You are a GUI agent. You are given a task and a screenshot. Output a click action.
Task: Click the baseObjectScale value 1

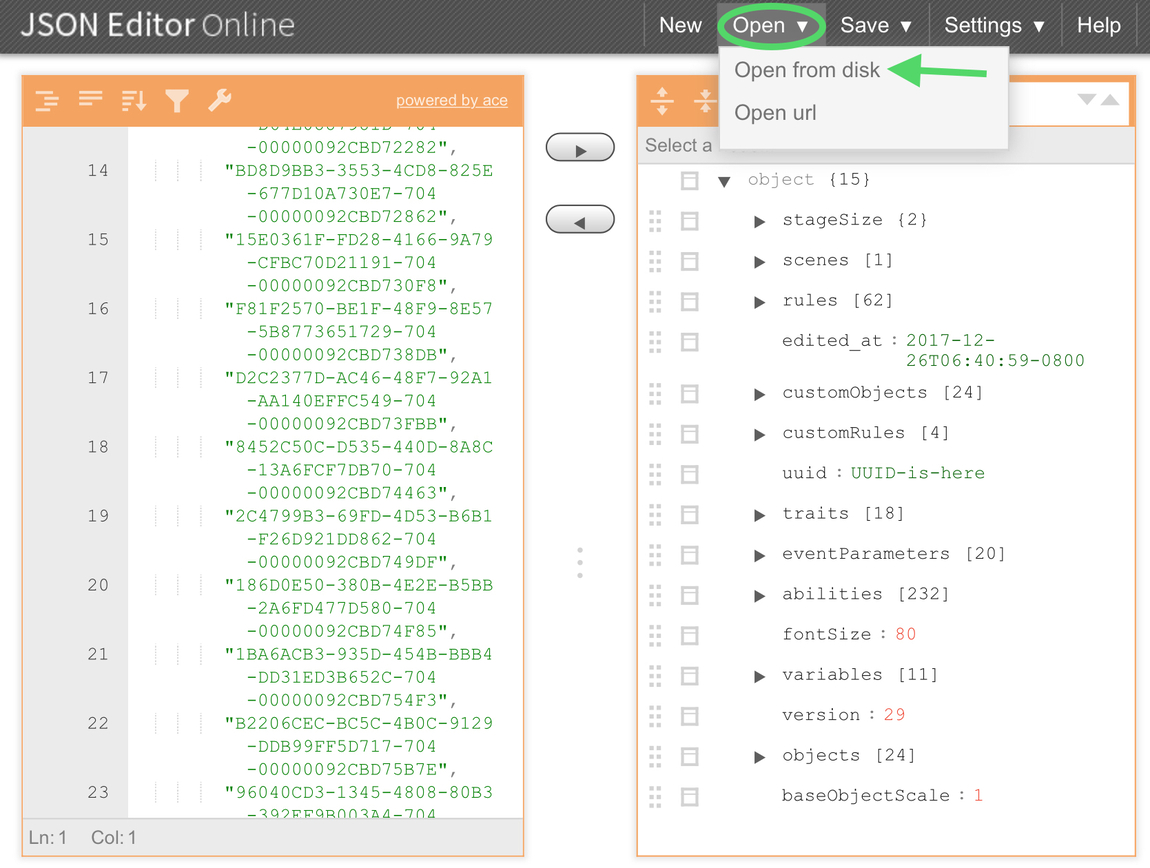978,796
